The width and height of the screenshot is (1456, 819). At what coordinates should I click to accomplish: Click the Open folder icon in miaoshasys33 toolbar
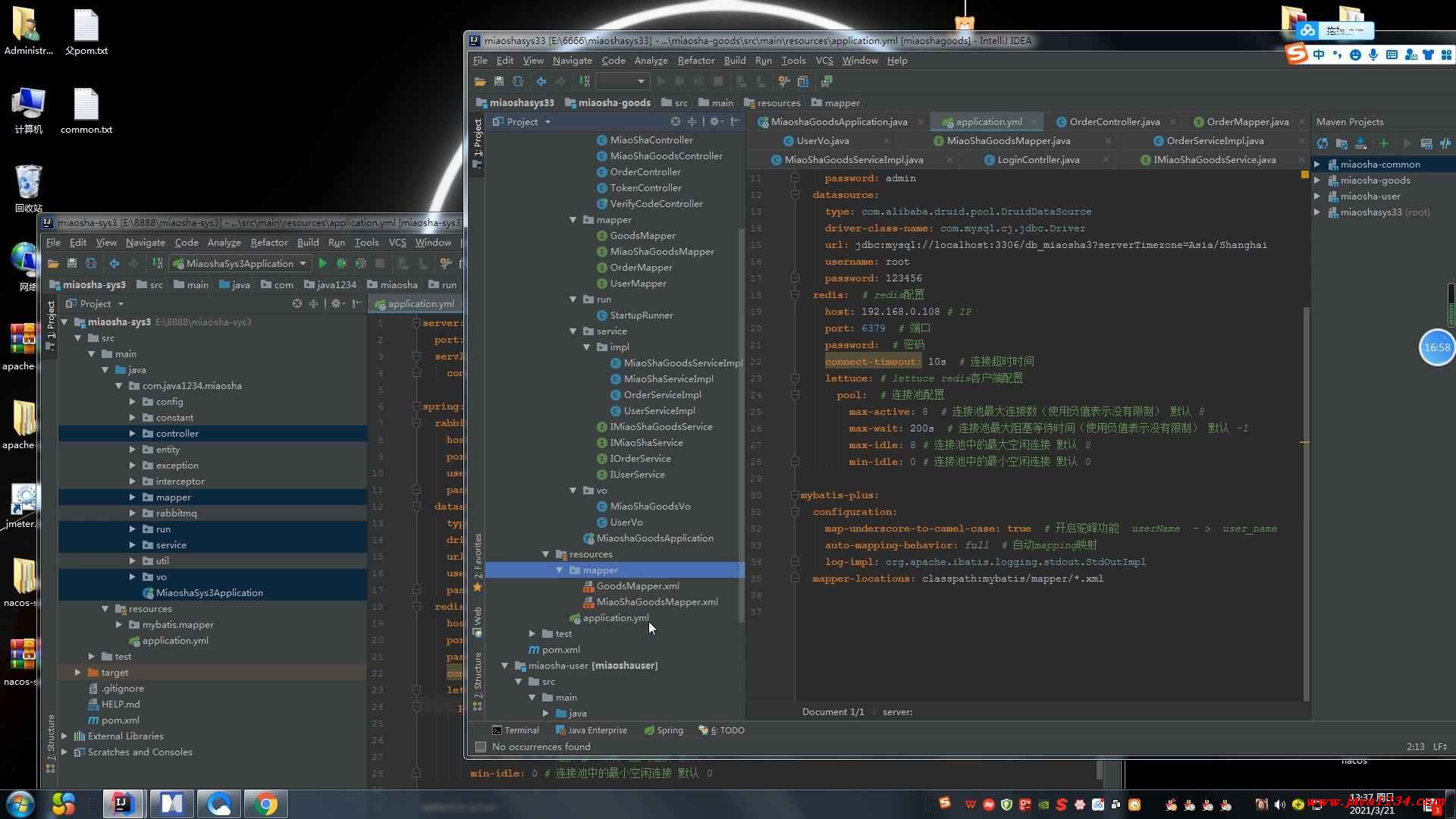tap(480, 81)
